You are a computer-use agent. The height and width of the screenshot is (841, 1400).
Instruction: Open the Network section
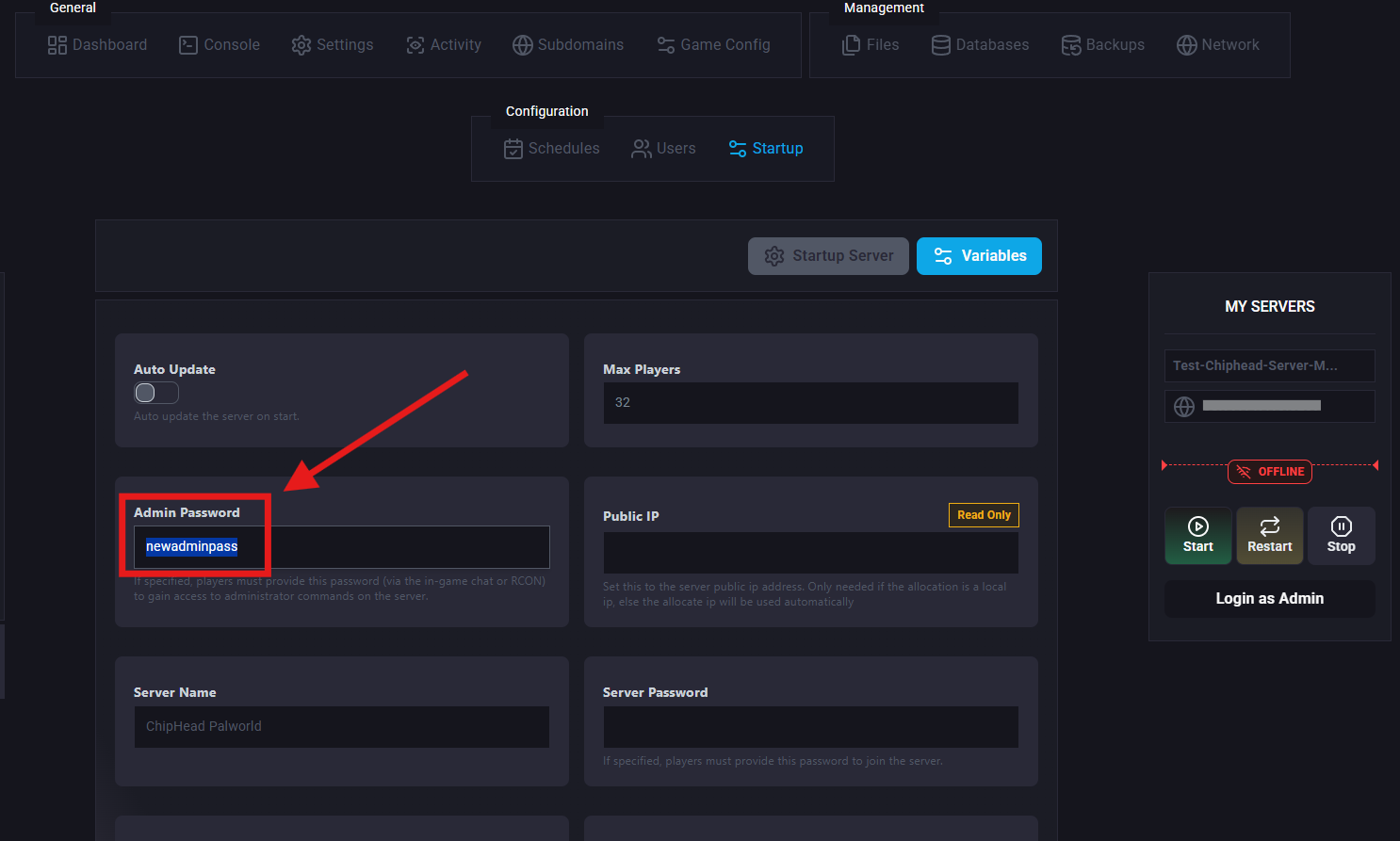click(x=1218, y=44)
